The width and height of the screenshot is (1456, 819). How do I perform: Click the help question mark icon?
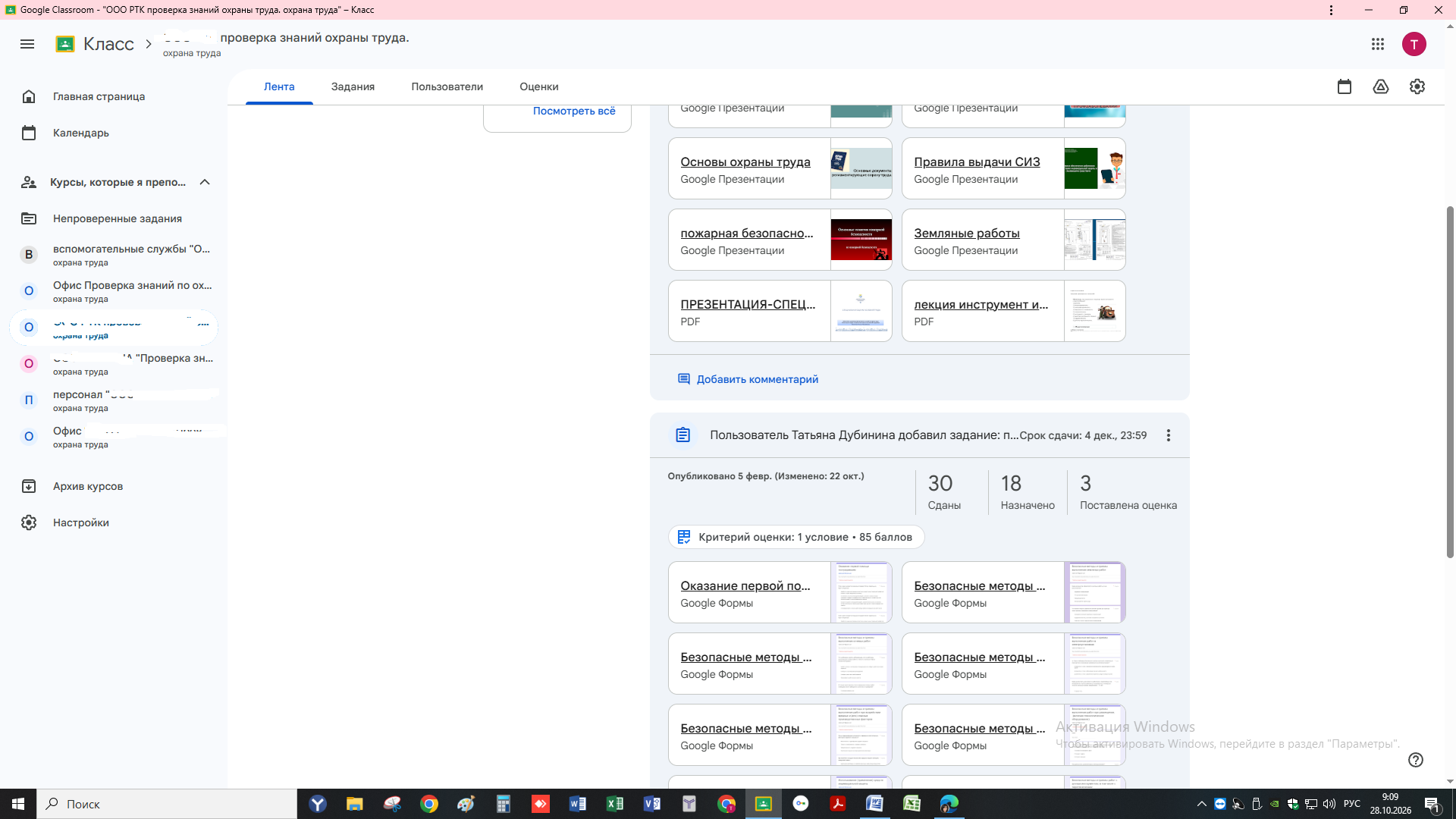point(1416,760)
